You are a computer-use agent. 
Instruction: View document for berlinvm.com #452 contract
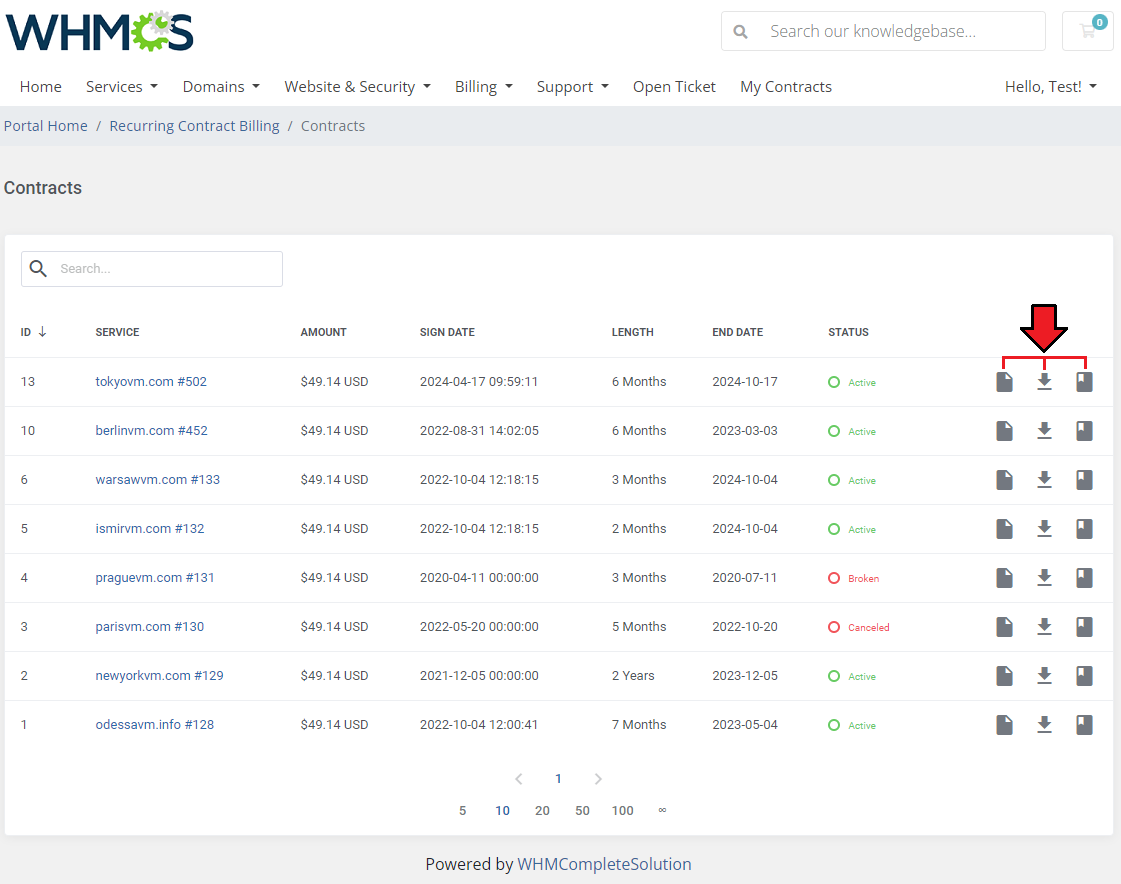(1004, 431)
